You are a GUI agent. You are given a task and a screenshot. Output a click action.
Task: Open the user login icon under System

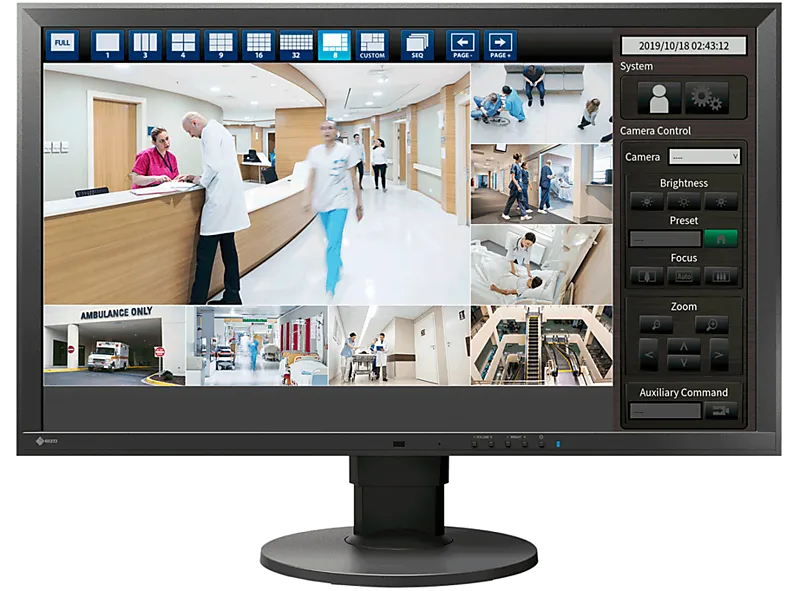click(659, 98)
